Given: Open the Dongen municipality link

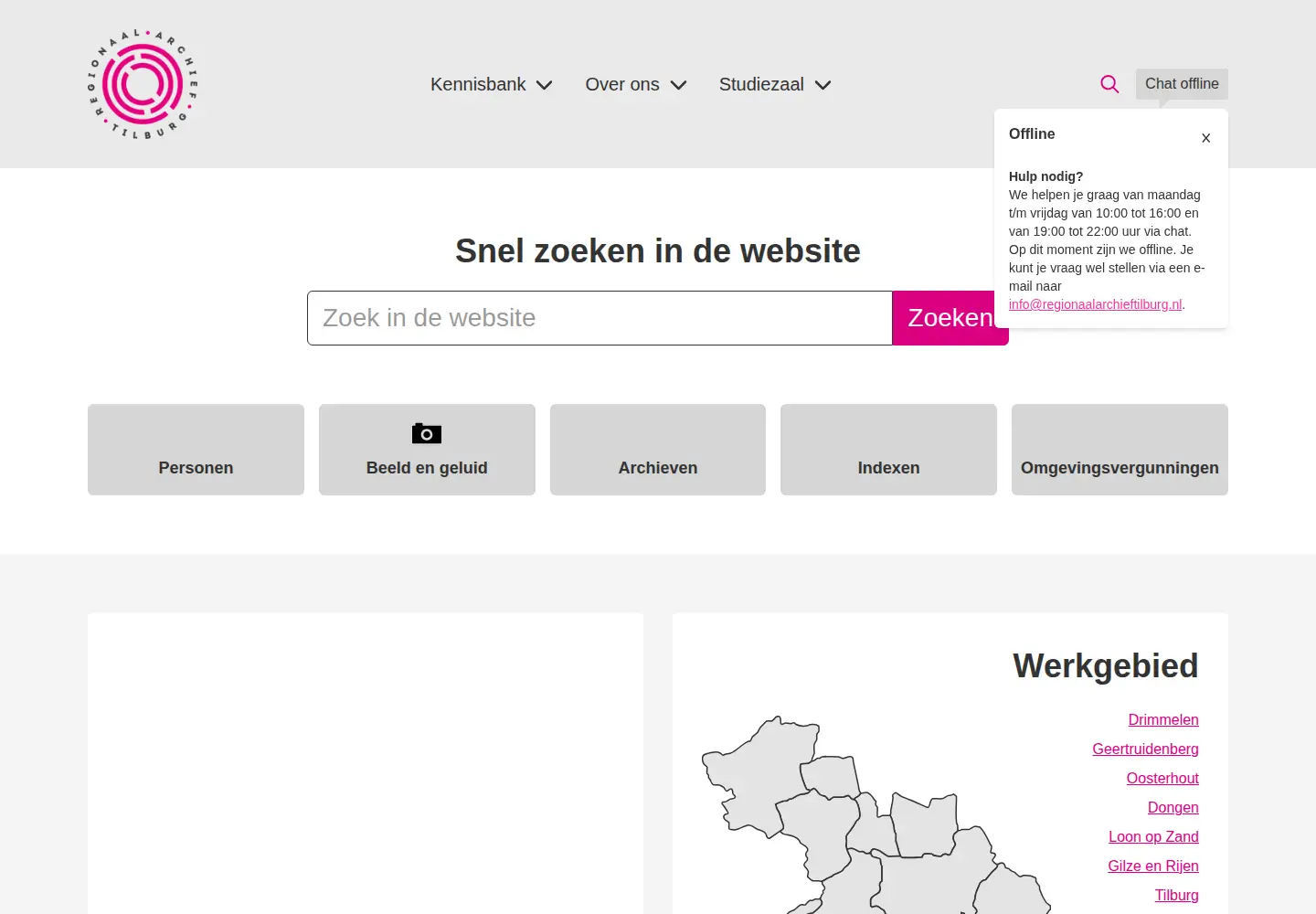Looking at the screenshot, I should (1173, 808).
